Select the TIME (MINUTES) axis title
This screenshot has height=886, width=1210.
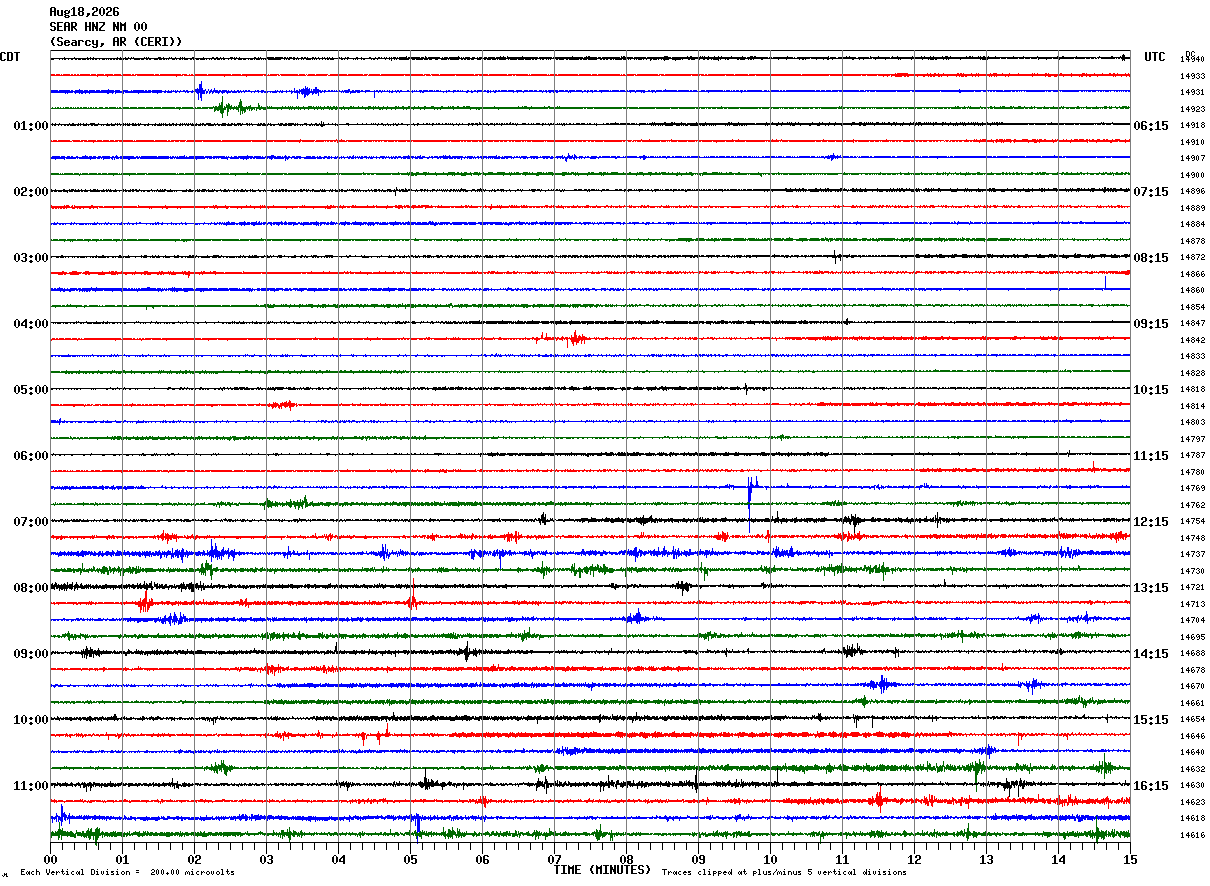pos(602,870)
